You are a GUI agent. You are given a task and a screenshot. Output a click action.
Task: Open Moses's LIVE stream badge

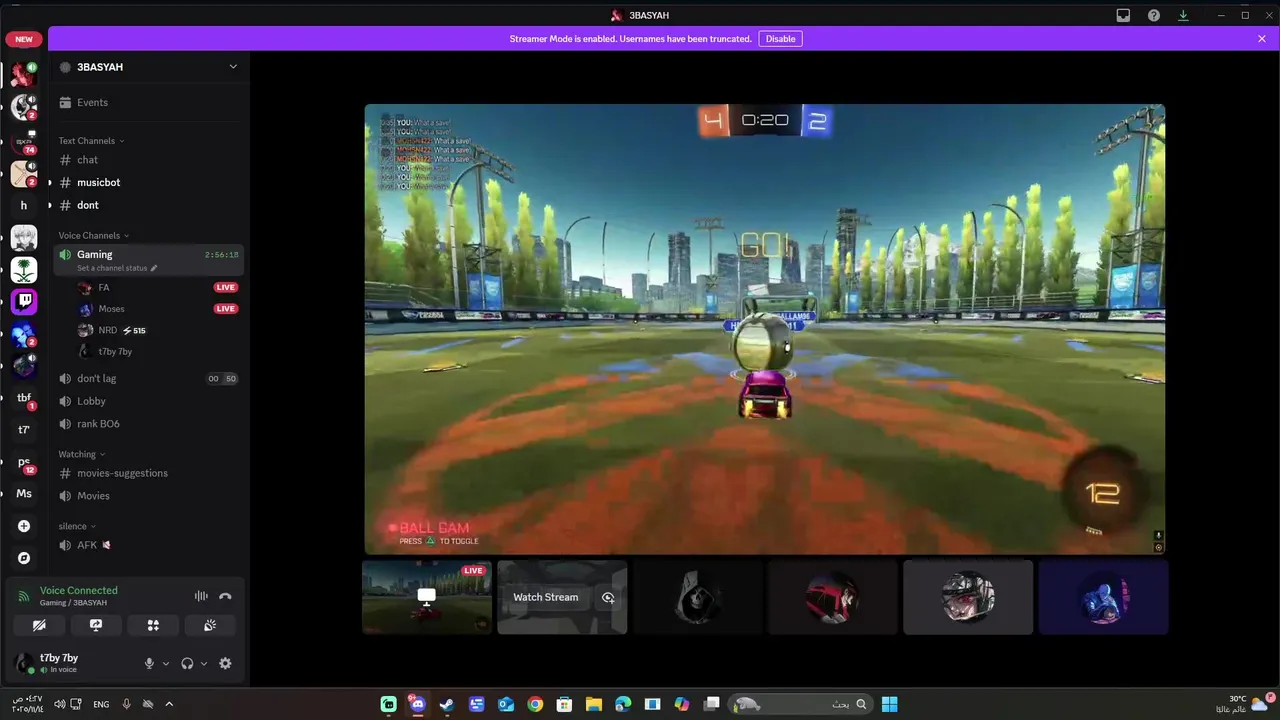[226, 309]
